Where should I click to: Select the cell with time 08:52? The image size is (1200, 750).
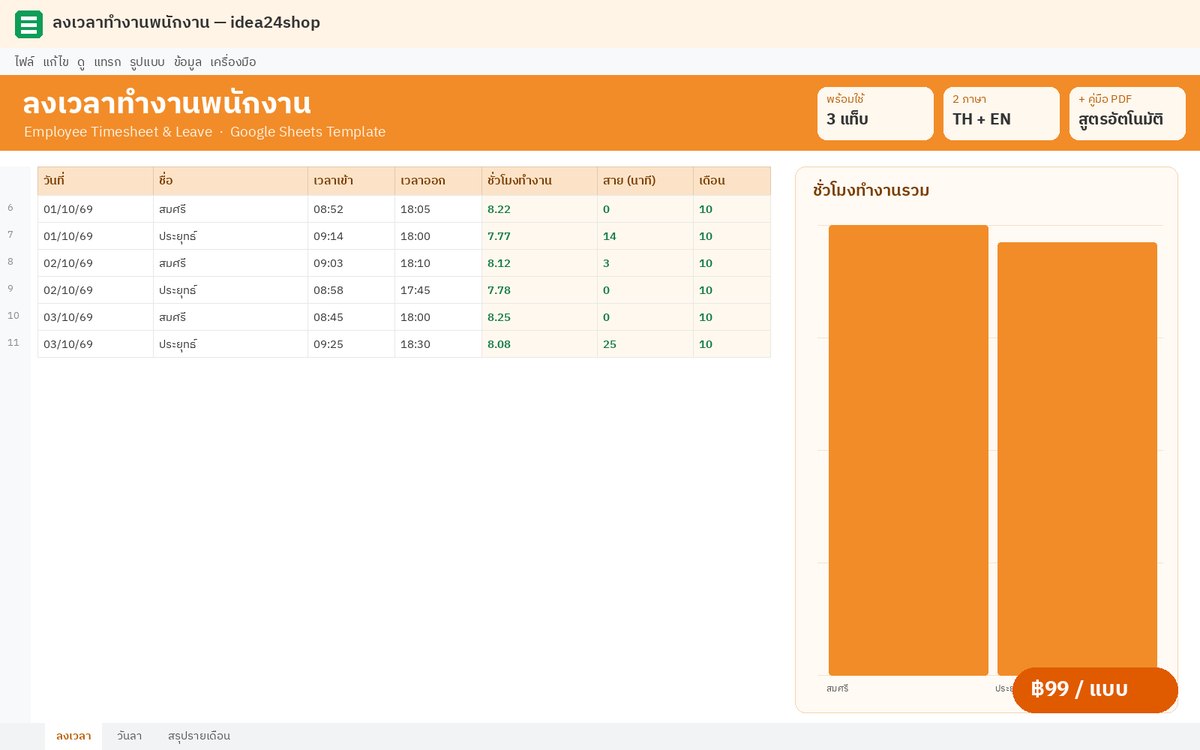pos(351,209)
